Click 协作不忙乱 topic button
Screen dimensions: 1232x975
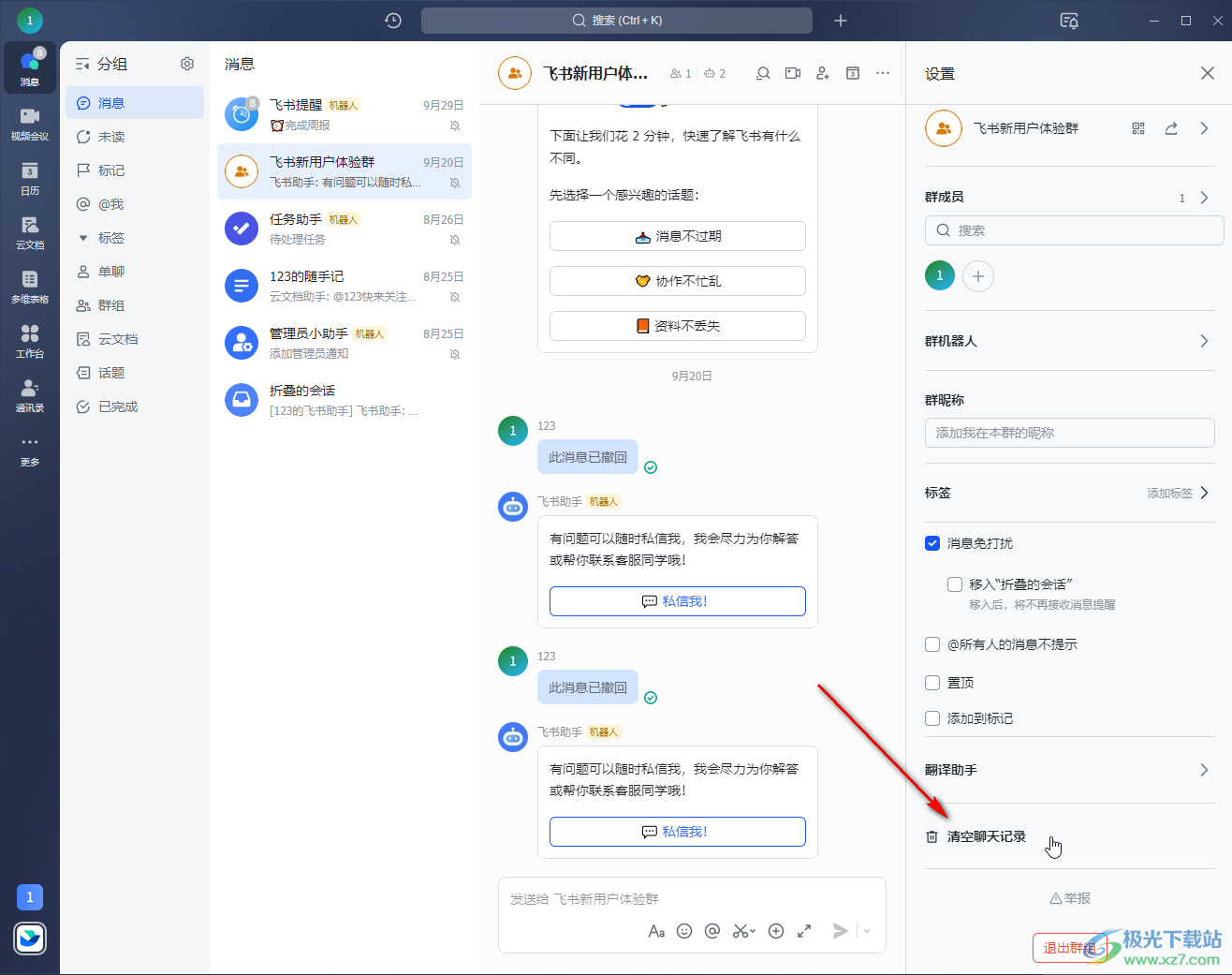678,281
